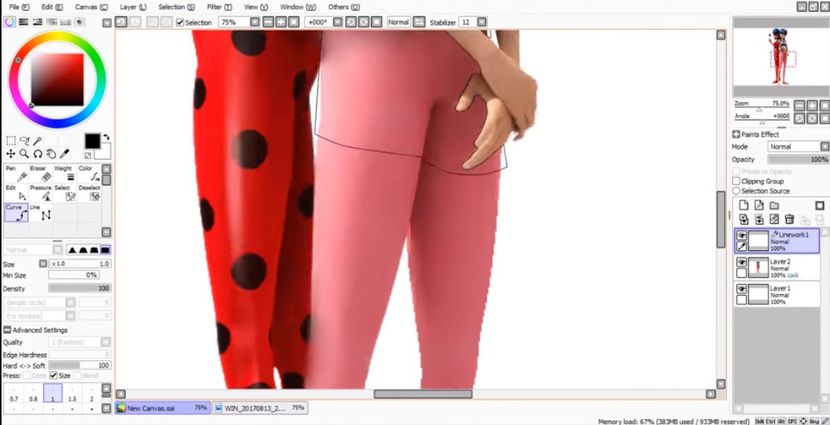Open the zoom percentage dropdown
This screenshot has width=830, height=425.
point(255,22)
